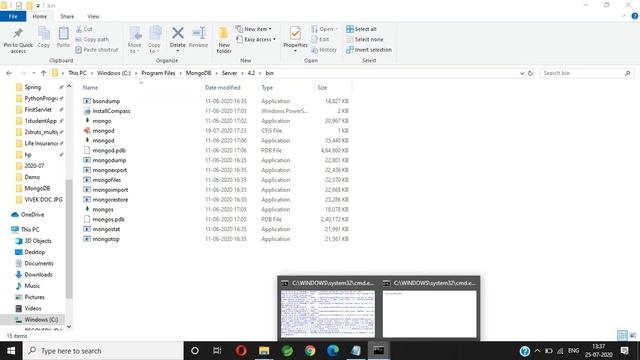Image resolution: width=640 pixels, height=360 pixels.
Task: Sort by the Name column header
Action: 90,87
